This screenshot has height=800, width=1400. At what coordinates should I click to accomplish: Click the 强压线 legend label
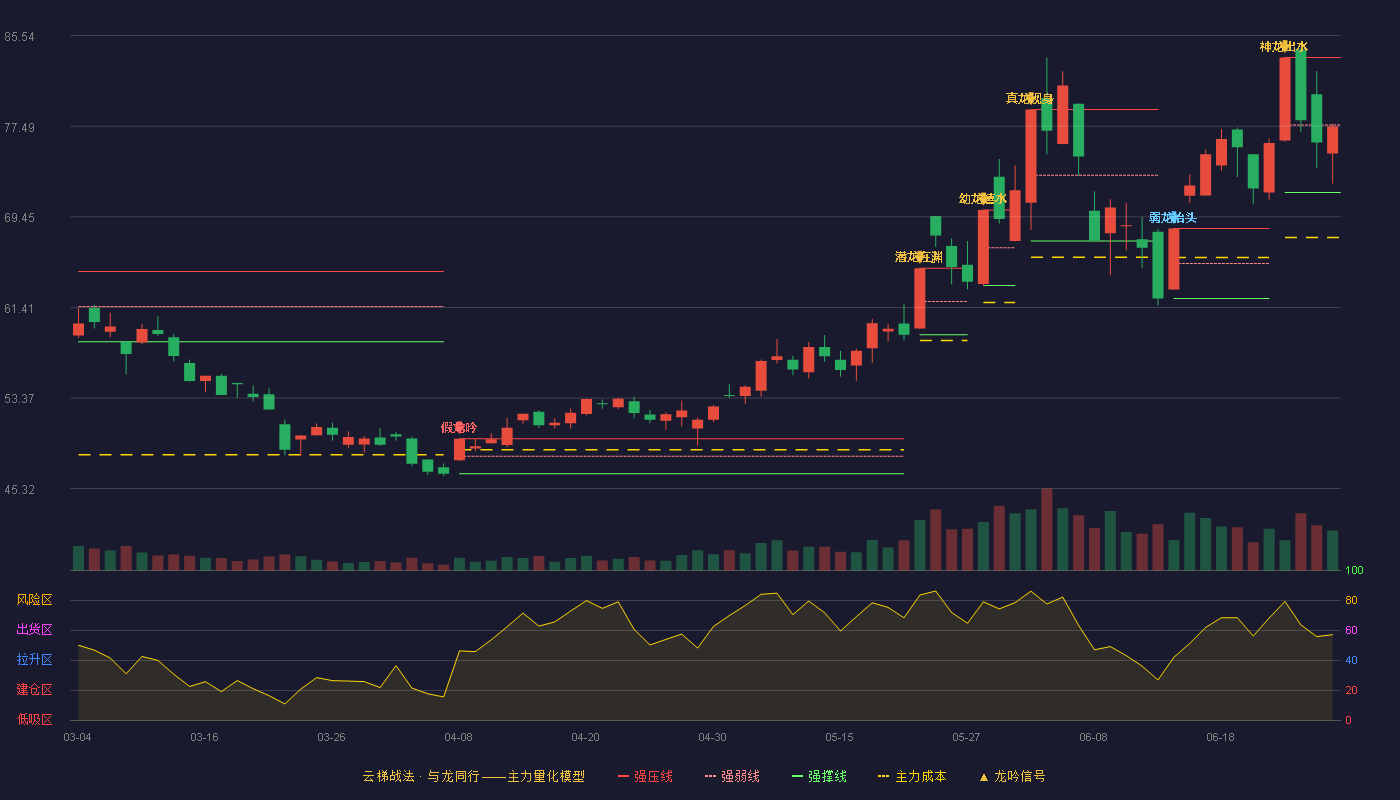tap(653, 776)
